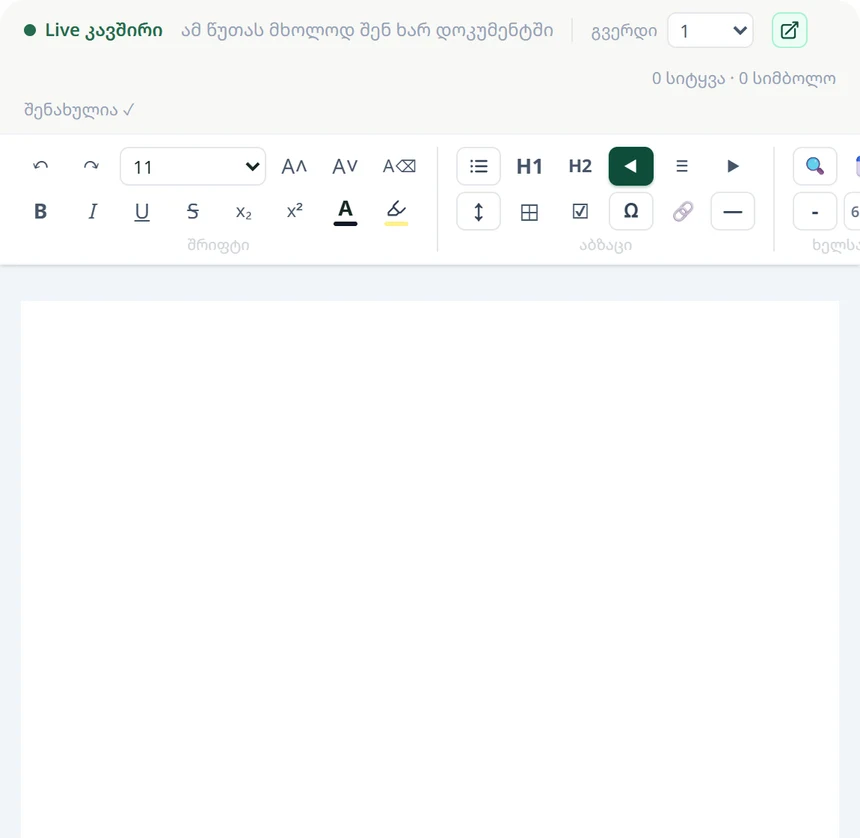Screen dimensions: 860x838
Task: Click the word count text 0 სიტყვა
Action: click(688, 79)
